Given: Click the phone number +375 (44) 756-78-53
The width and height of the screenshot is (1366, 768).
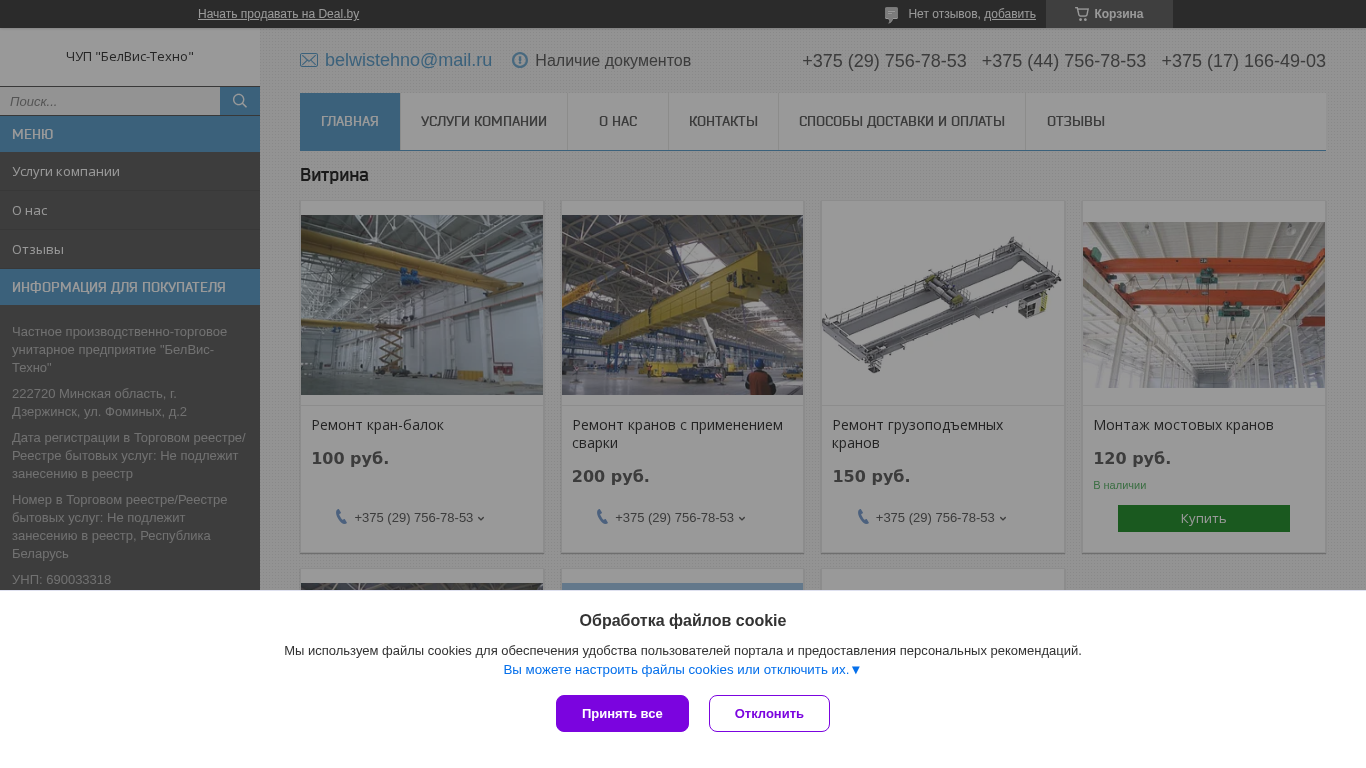Looking at the screenshot, I should (1064, 61).
